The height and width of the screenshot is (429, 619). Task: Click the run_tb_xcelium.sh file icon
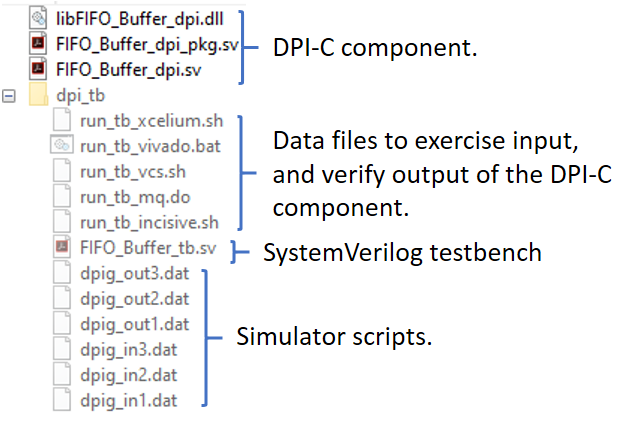point(62,120)
